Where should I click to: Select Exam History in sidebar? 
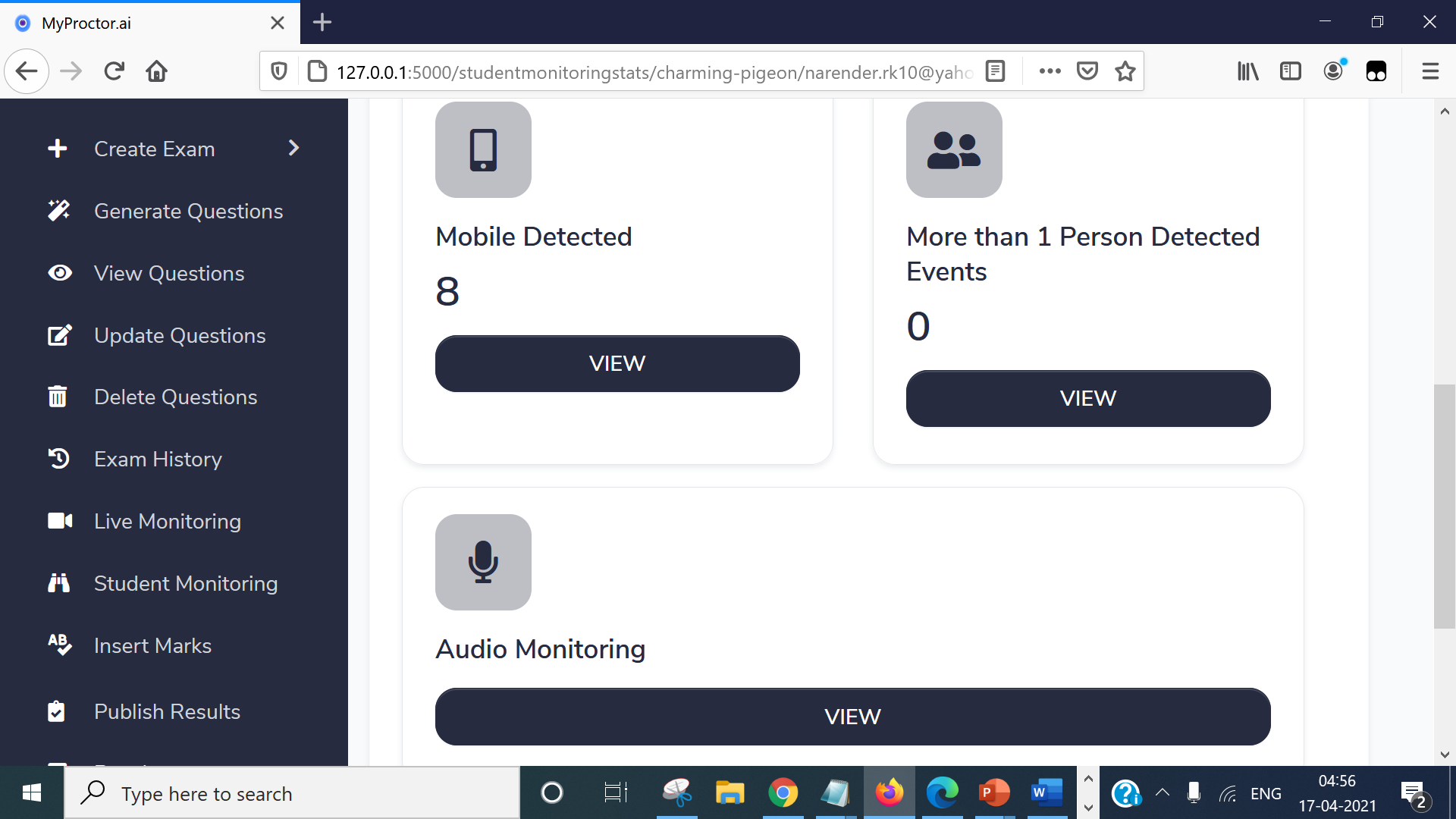pyautogui.click(x=158, y=459)
